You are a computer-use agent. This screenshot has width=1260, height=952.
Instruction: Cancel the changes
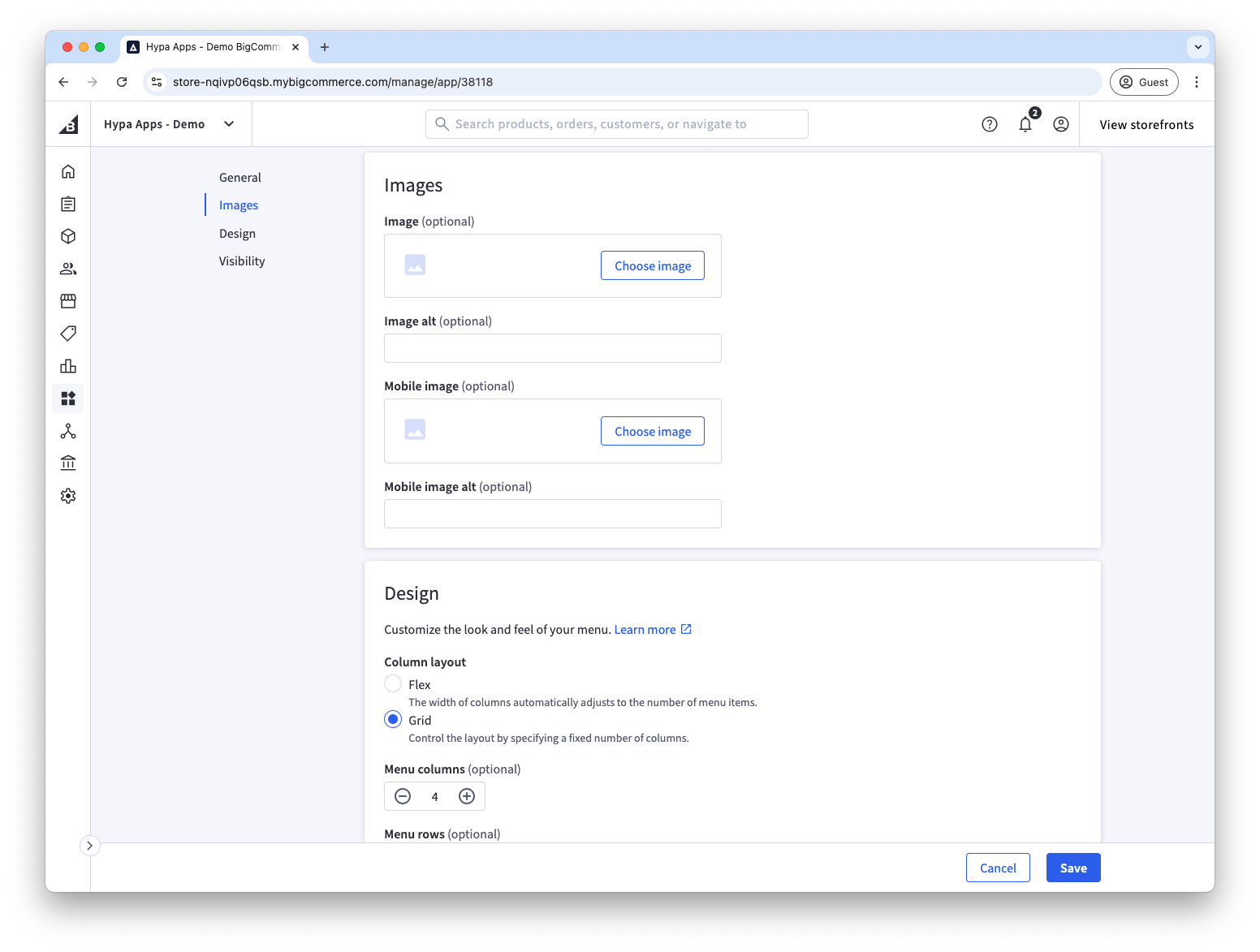click(998, 868)
